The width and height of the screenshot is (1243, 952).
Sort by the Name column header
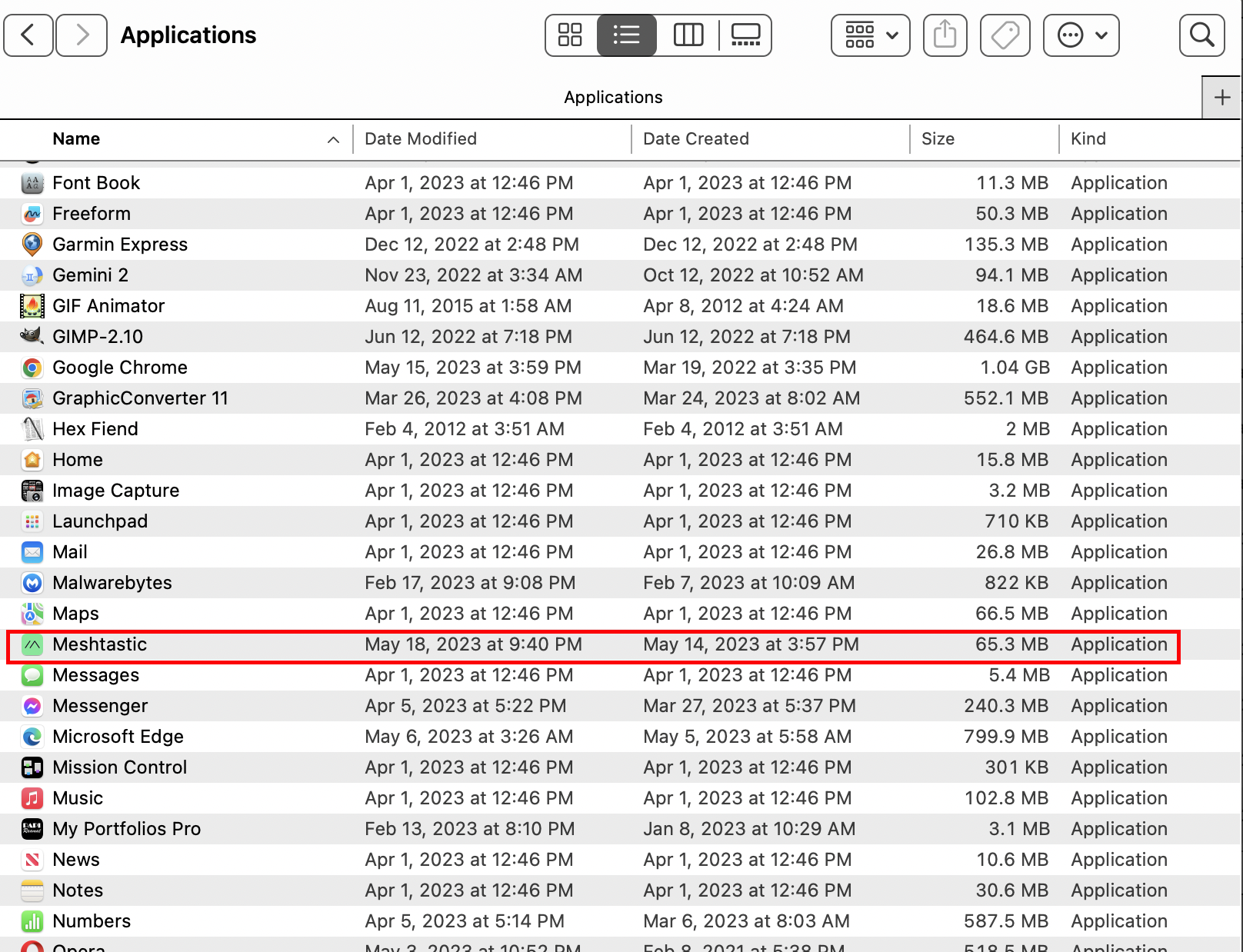coord(76,139)
